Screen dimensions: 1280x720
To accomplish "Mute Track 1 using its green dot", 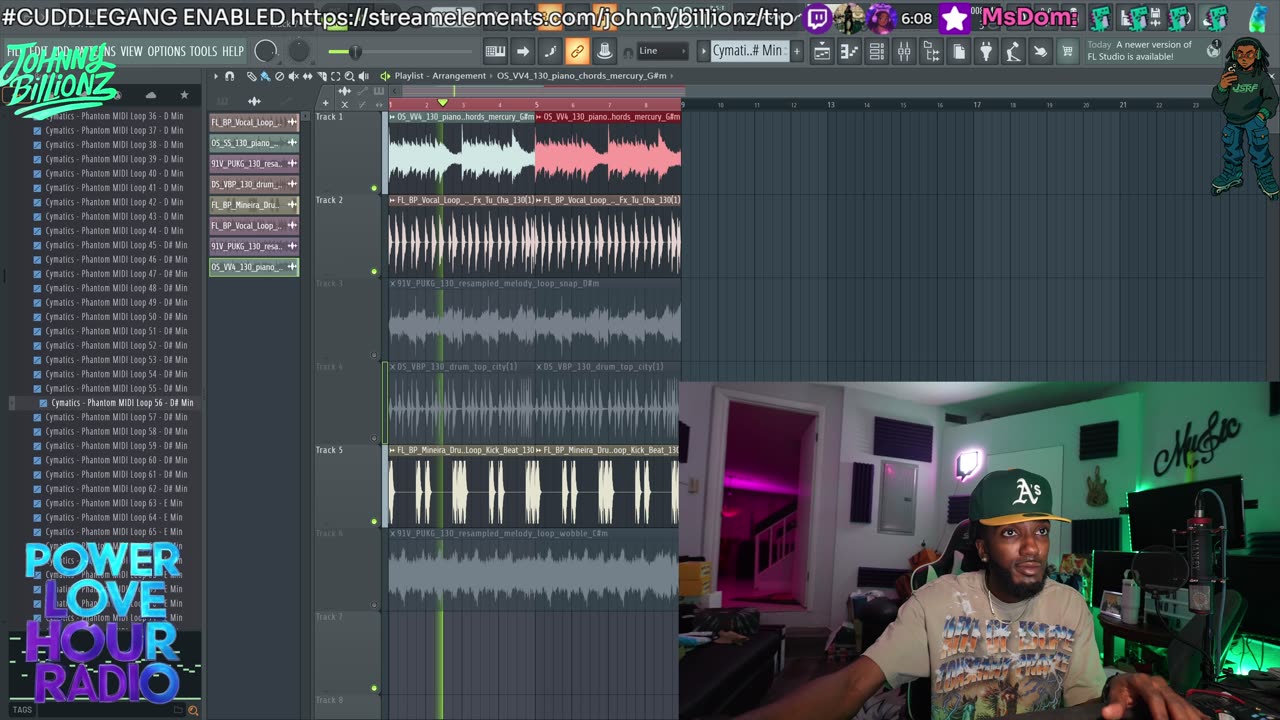I will [375, 187].
